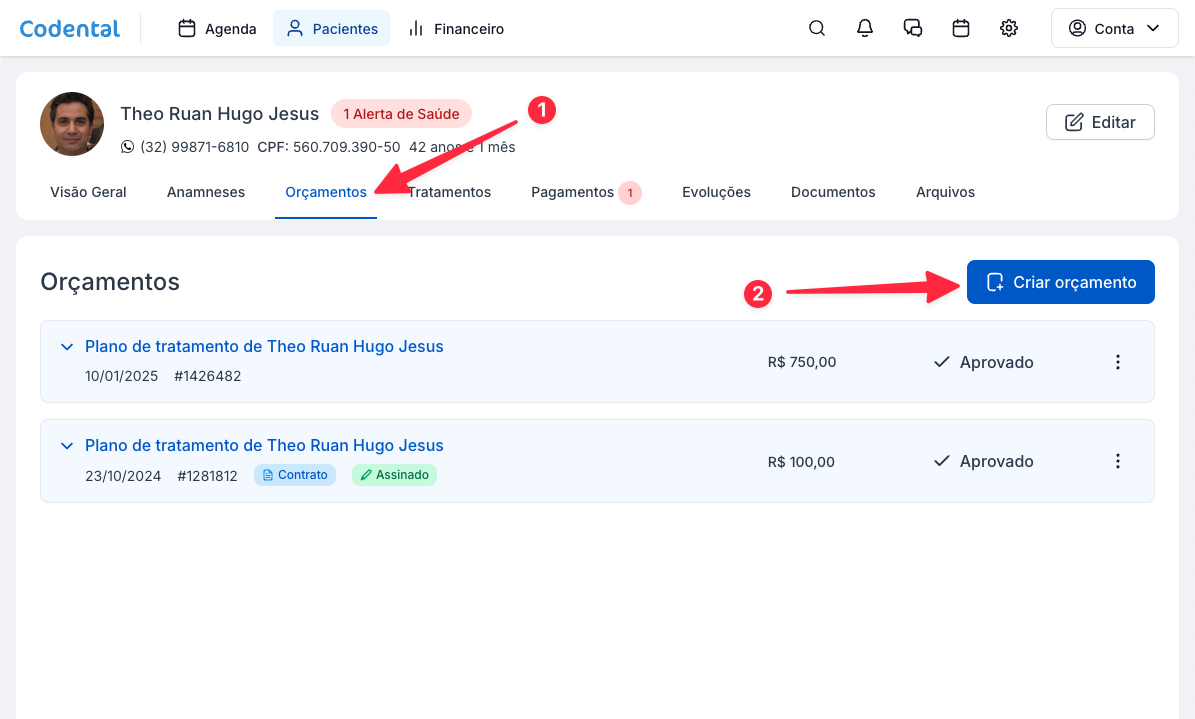Viewport: 1195px width, 719px height.
Task: Open the notifications bell
Action: click(865, 29)
